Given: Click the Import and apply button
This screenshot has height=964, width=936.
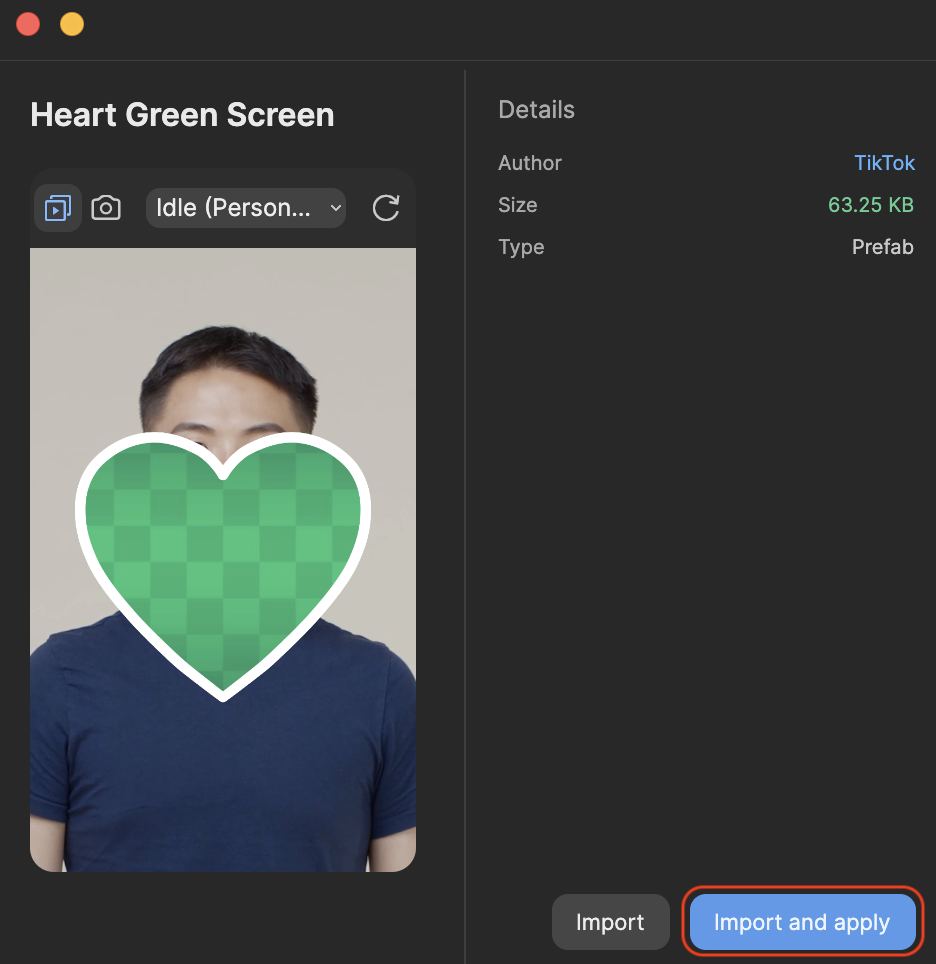Looking at the screenshot, I should click(802, 922).
